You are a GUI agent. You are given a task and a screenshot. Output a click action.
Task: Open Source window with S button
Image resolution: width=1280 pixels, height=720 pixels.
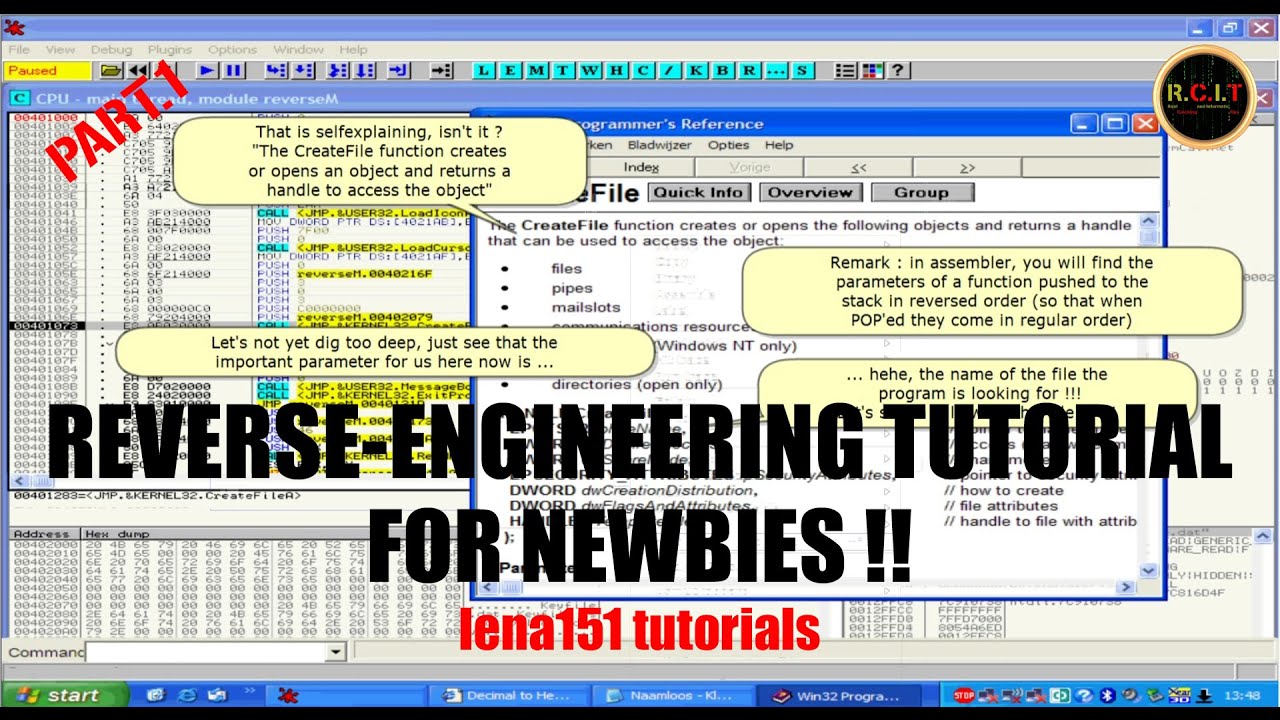(802, 70)
